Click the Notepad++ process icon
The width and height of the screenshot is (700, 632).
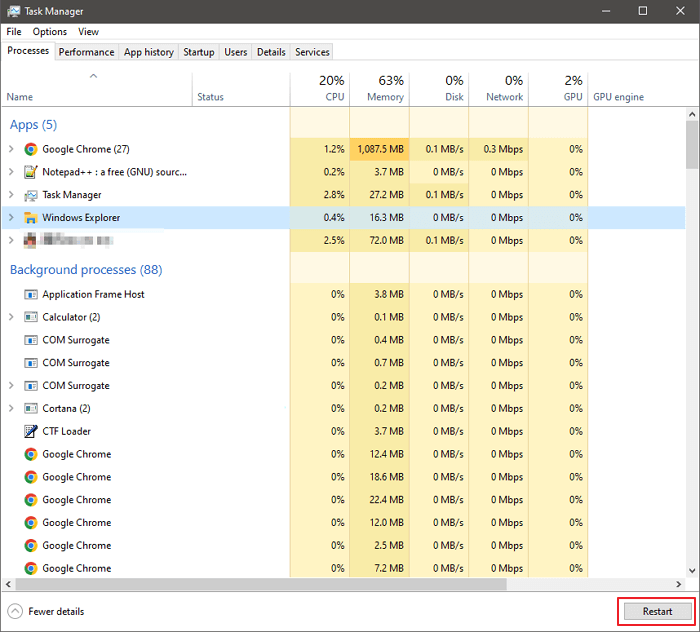tap(31, 172)
